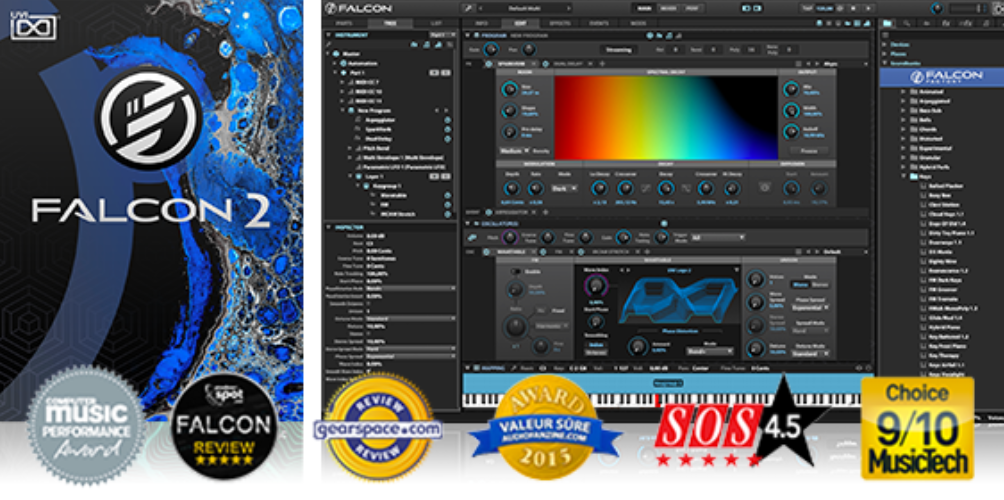Click the TAP tempo button
The image size is (1004, 500).
tap(805, 8)
